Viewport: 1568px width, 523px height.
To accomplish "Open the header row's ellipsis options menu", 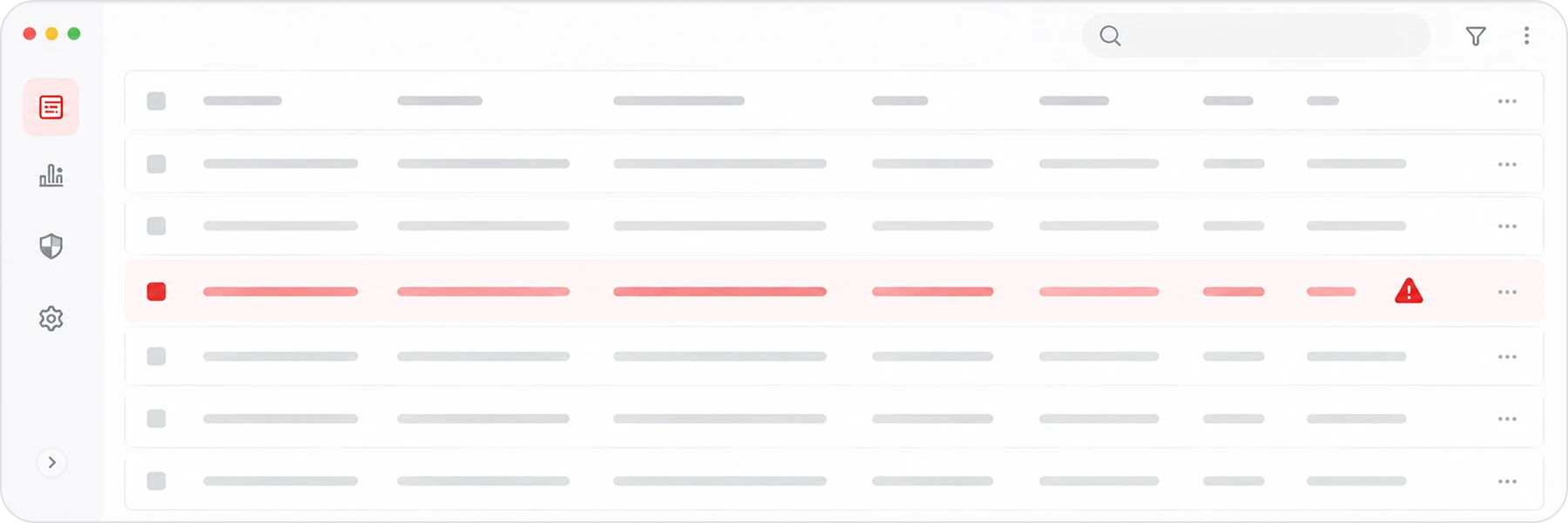I will pos(1507,101).
